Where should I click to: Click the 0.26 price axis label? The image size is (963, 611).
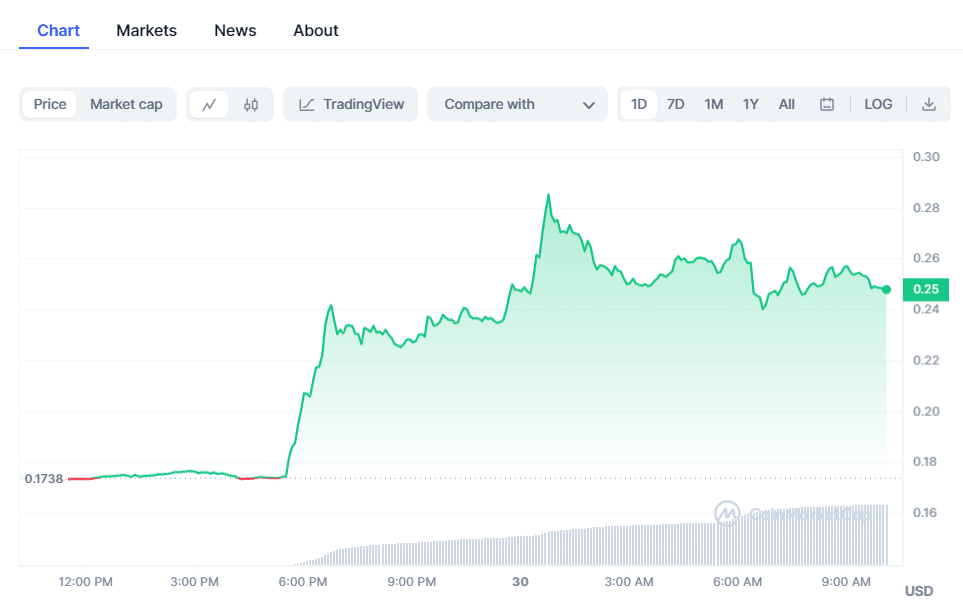pyautogui.click(x=926, y=257)
